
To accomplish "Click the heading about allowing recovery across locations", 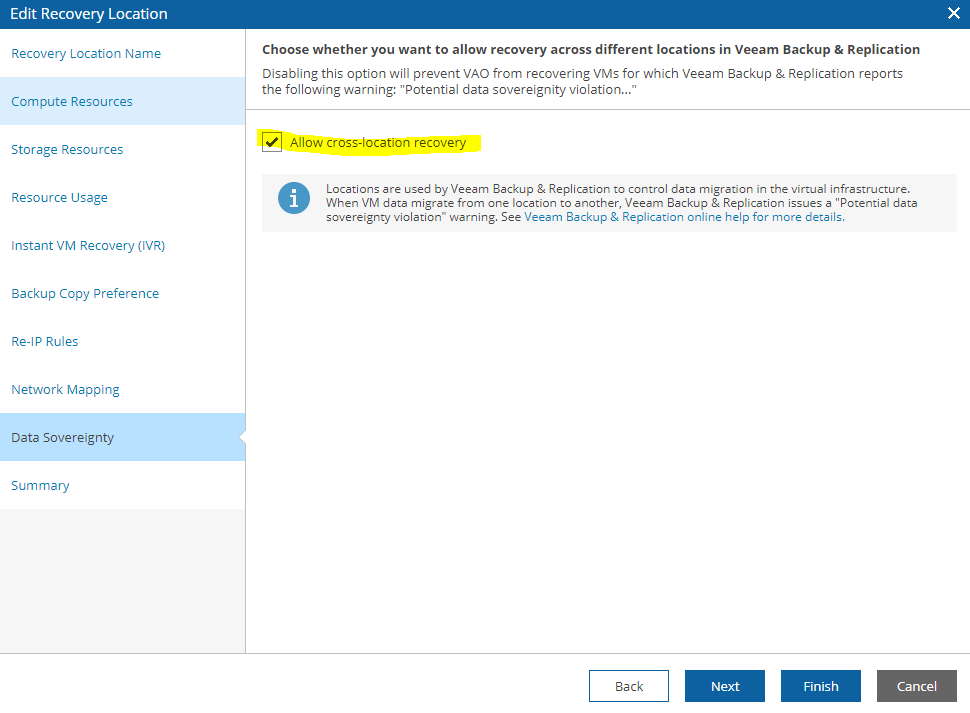I will click(x=591, y=49).
